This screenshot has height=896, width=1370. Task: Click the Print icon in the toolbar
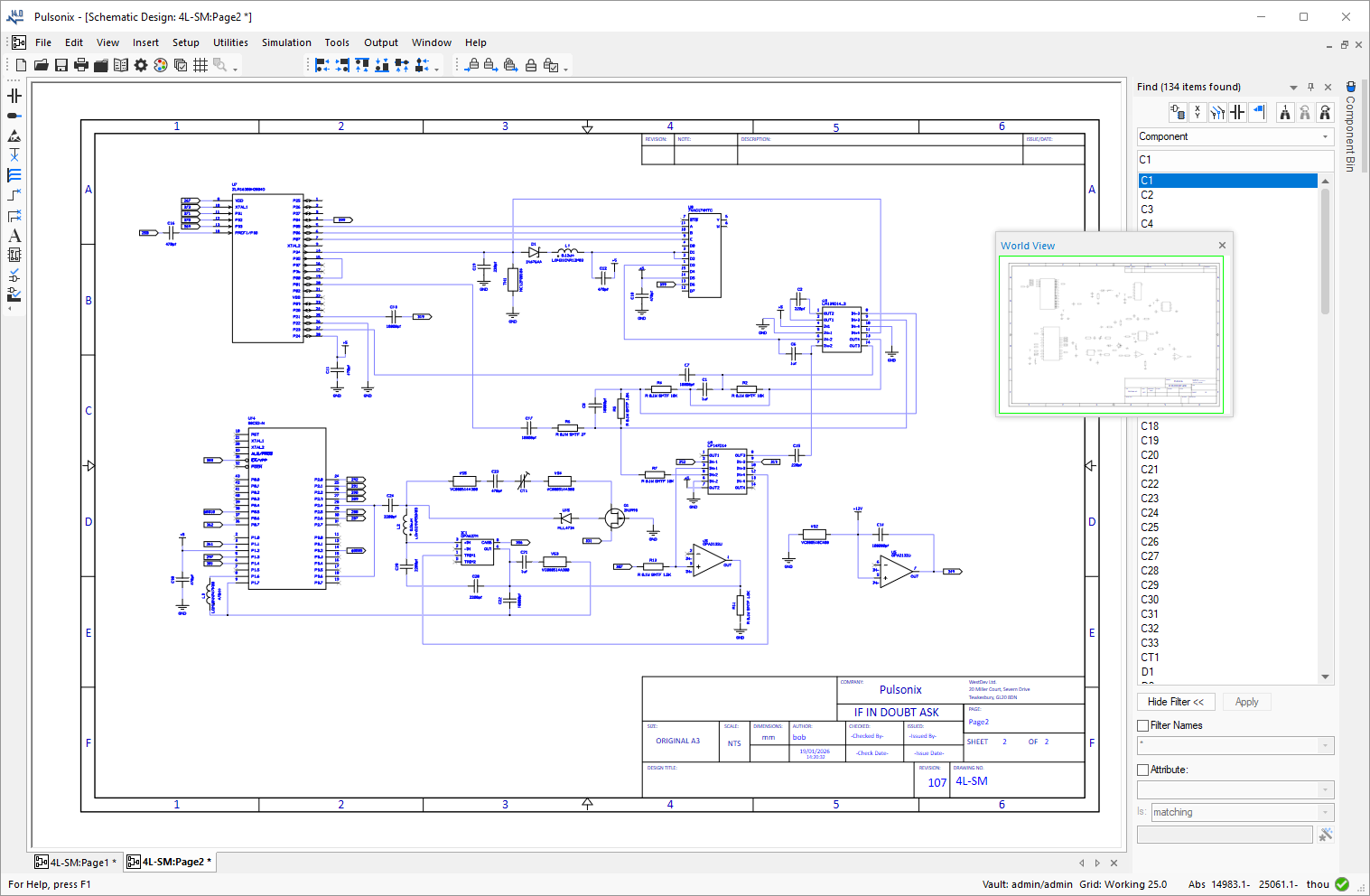pyautogui.click(x=80, y=65)
